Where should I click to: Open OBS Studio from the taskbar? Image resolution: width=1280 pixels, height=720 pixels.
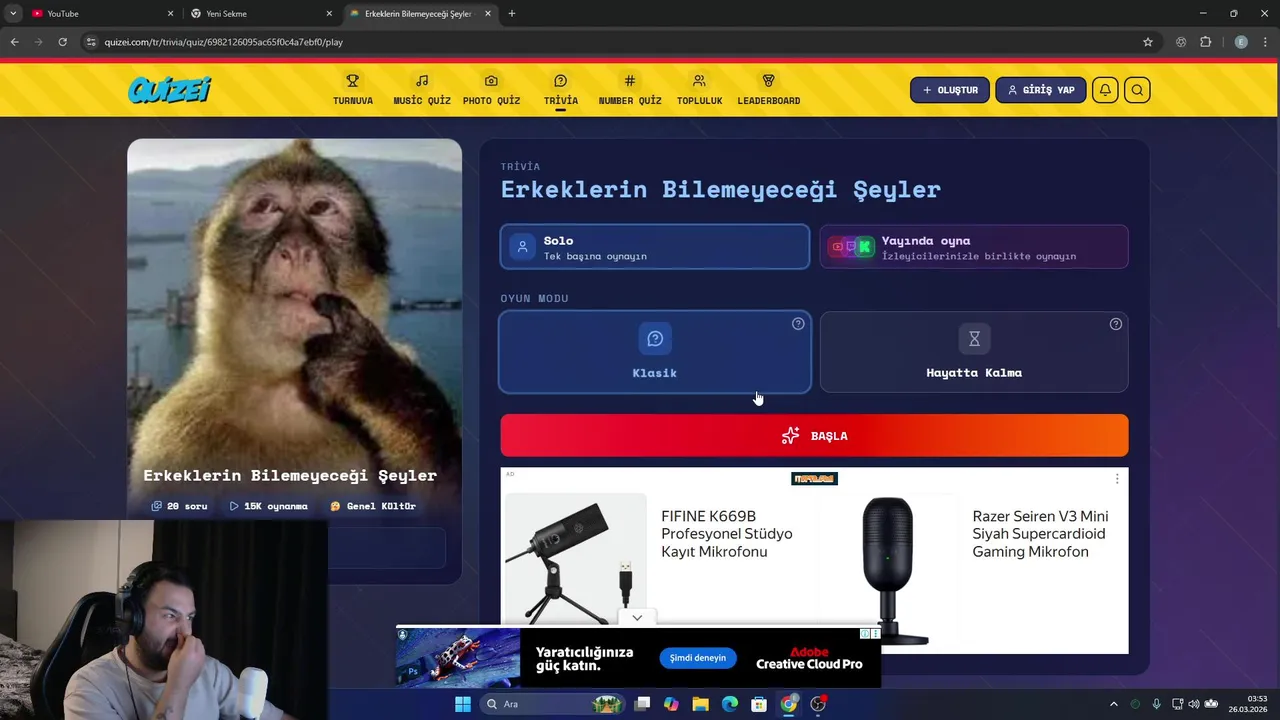818,704
